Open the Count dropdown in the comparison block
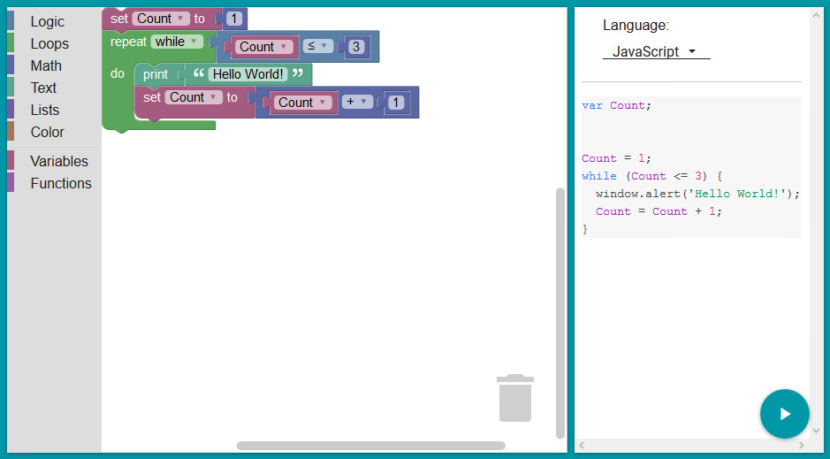 click(264, 47)
